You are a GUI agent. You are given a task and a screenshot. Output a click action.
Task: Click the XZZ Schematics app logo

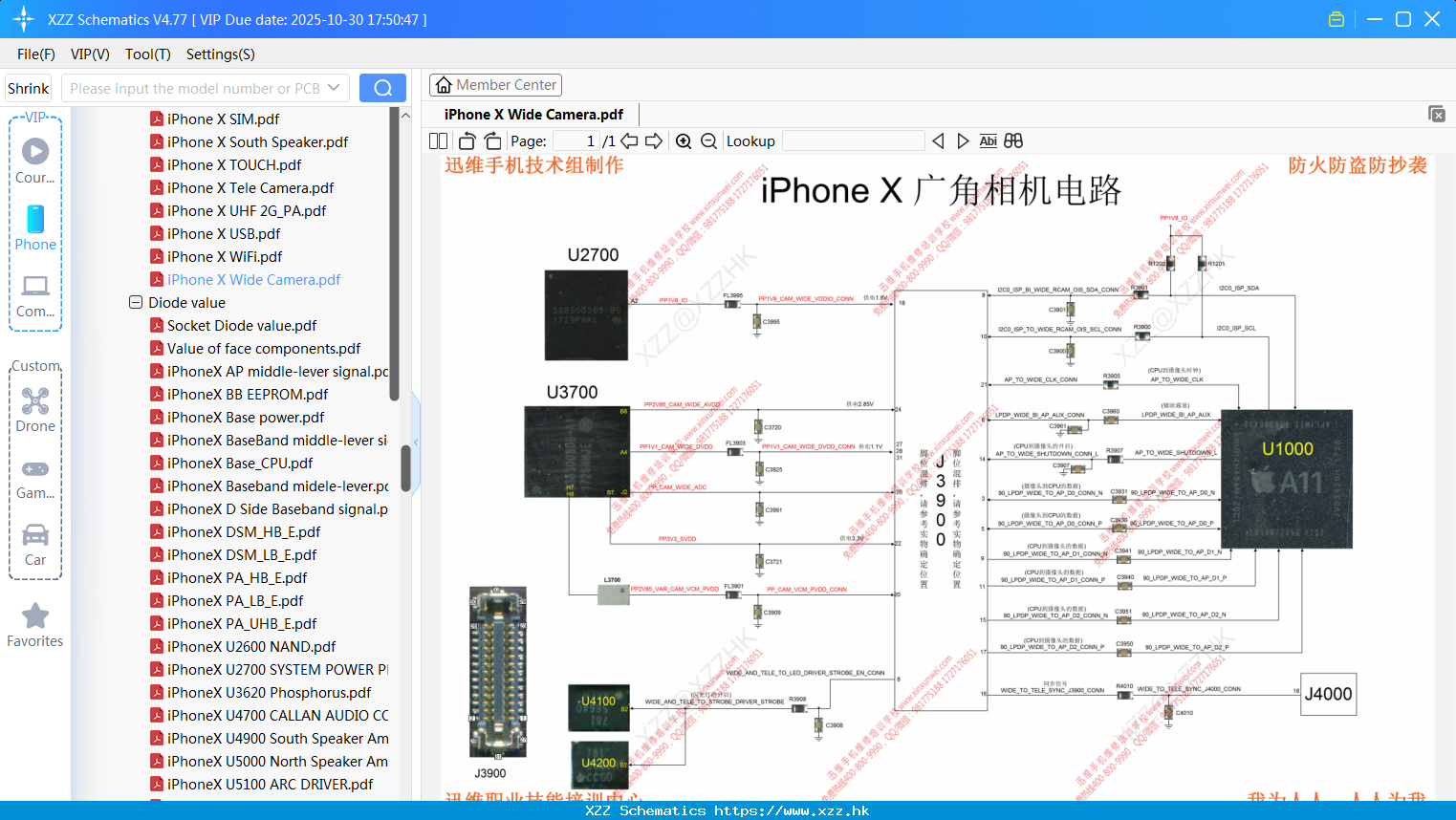click(24, 19)
